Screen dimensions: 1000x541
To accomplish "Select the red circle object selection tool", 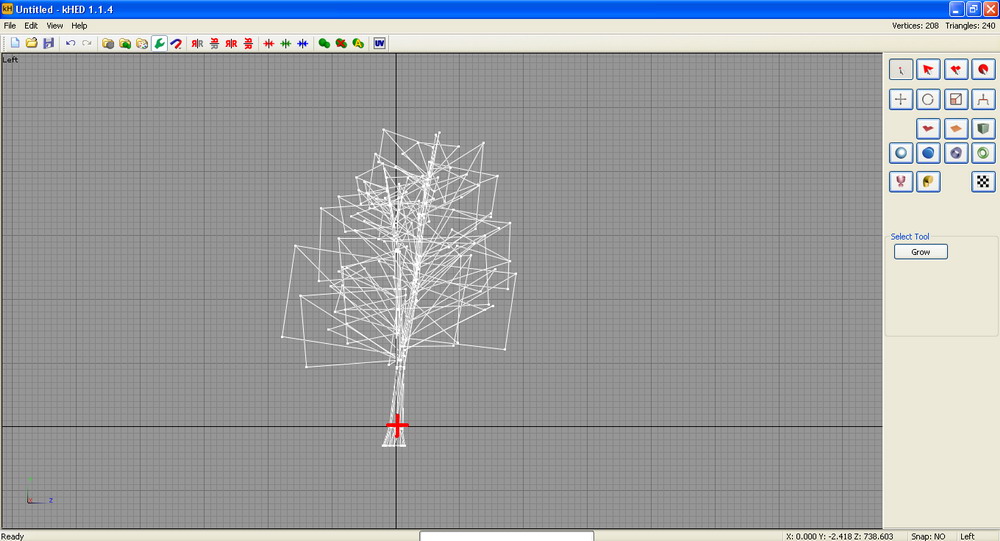I will coord(983,70).
